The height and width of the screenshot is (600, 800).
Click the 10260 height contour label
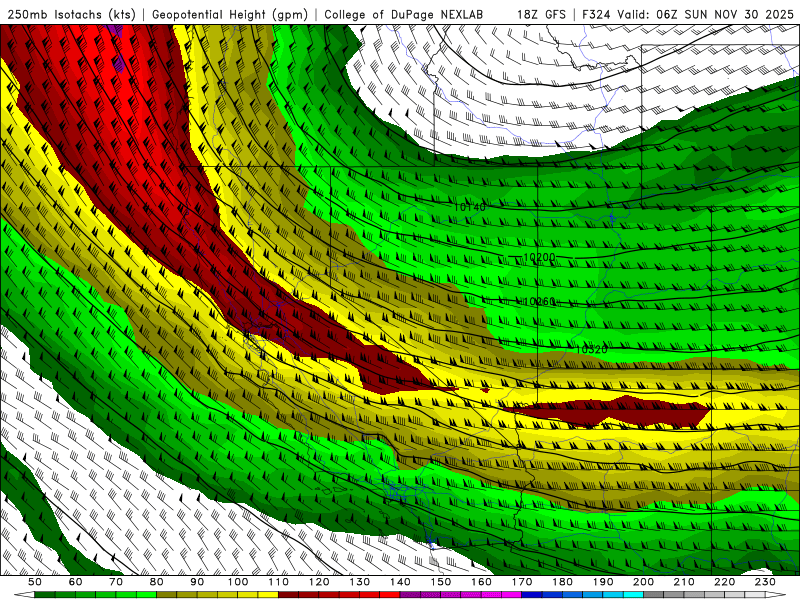(x=539, y=302)
